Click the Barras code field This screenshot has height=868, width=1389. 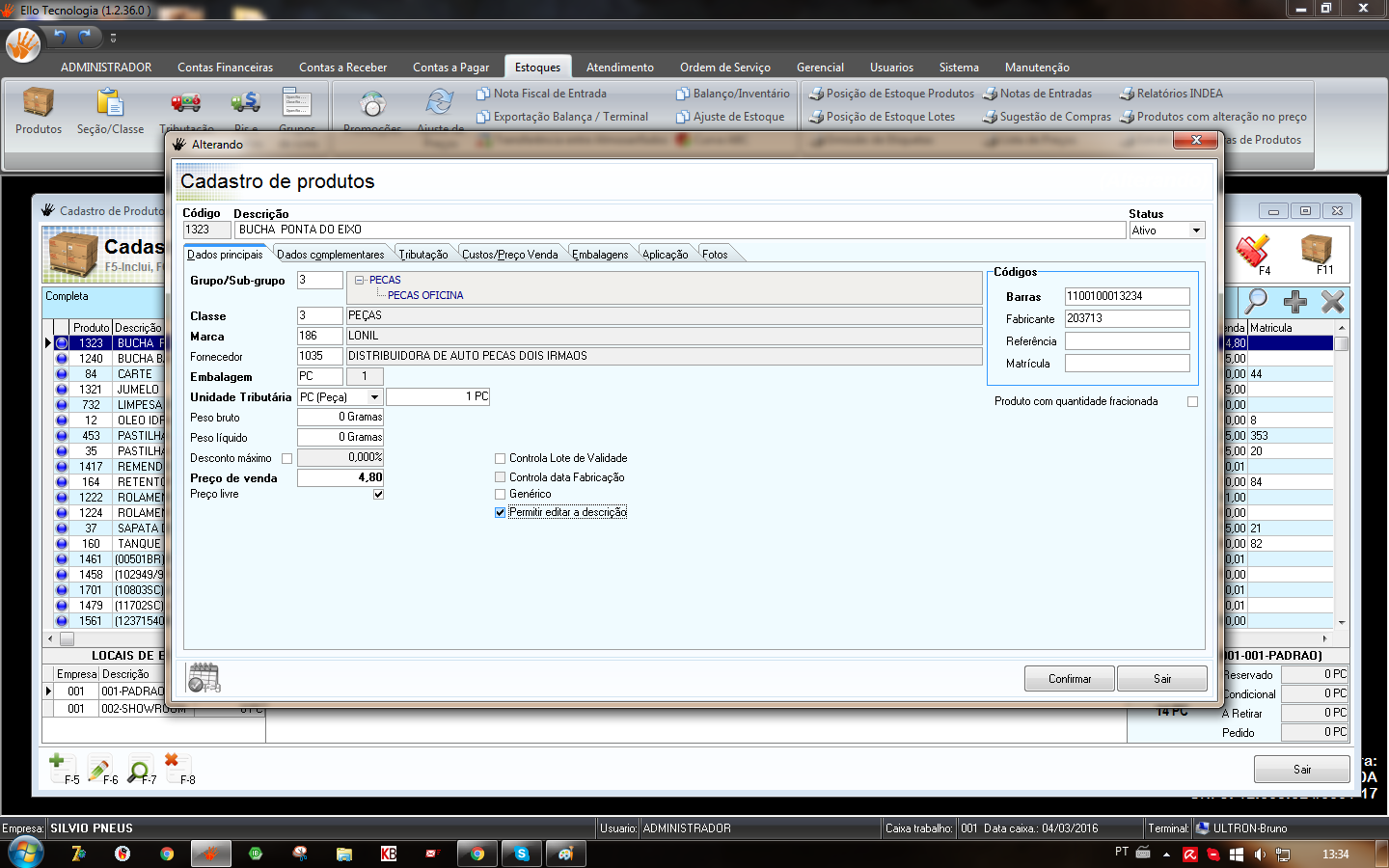click(x=1127, y=296)
